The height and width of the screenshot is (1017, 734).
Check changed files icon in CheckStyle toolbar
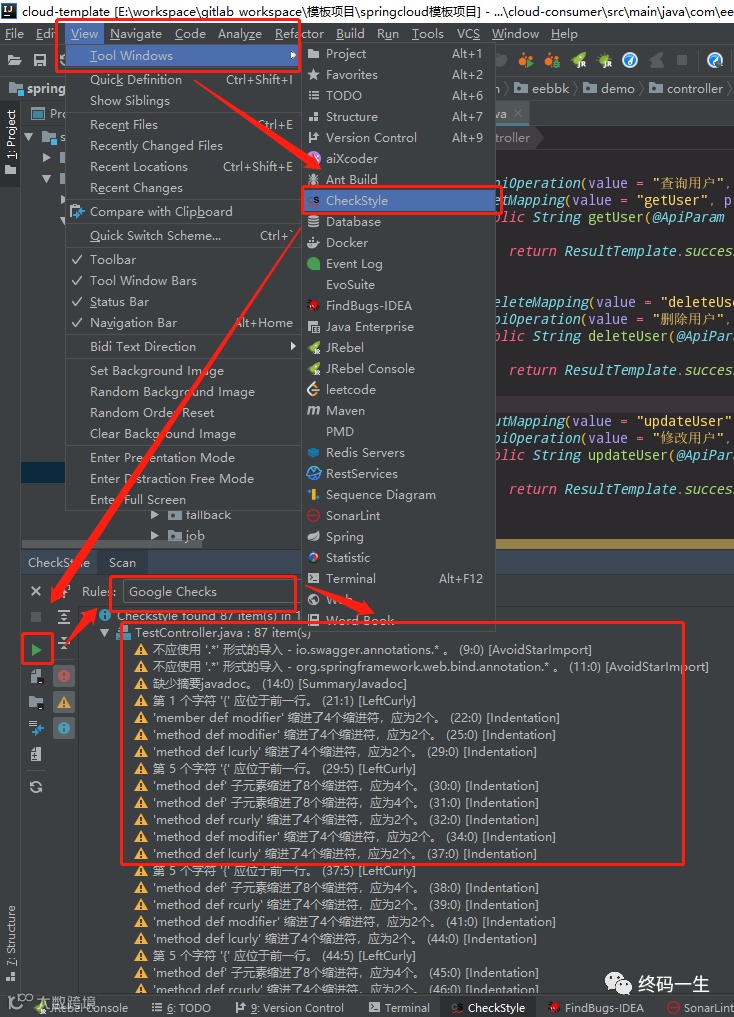tap(36, 728)
